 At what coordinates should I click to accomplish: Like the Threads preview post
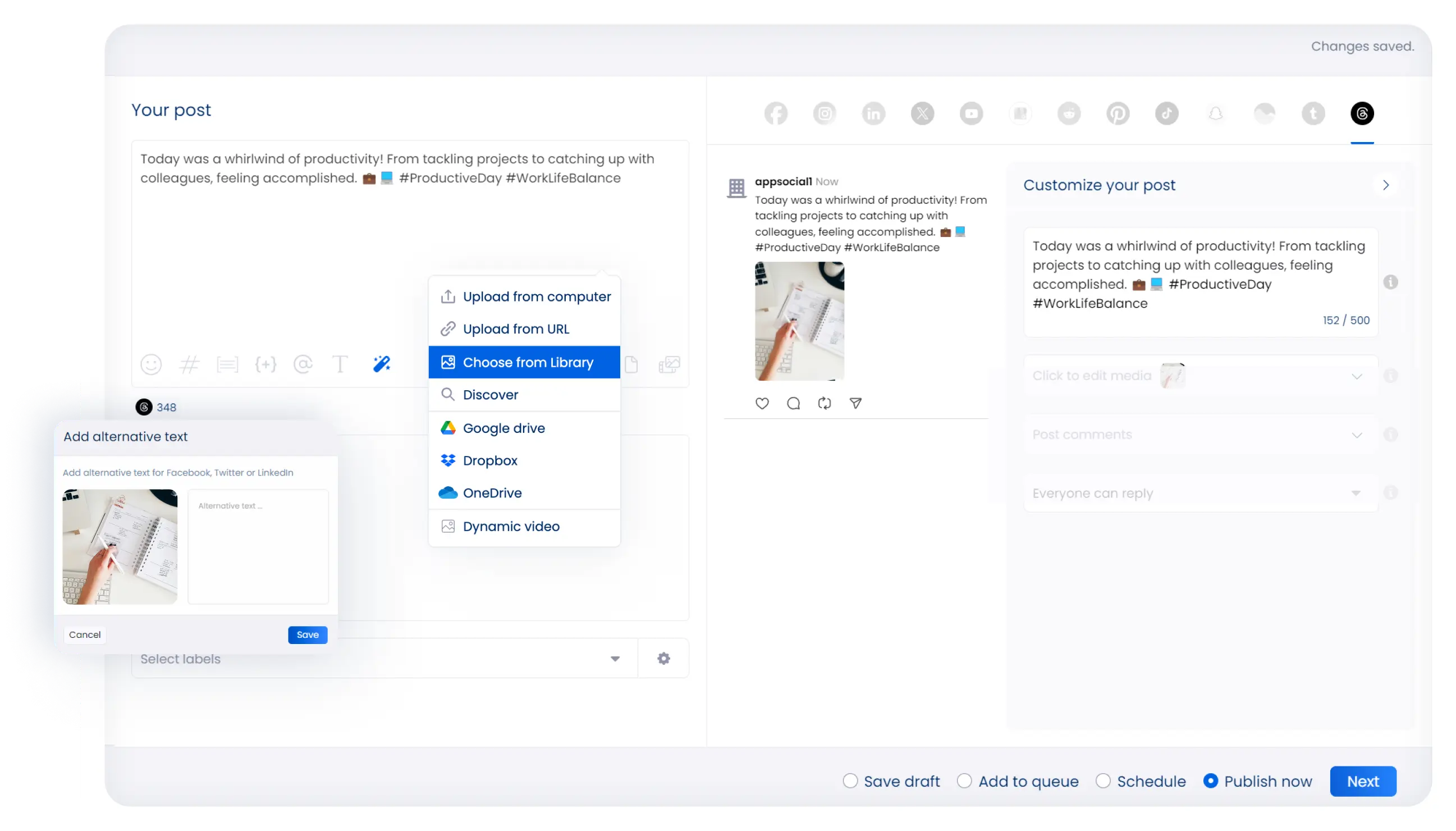[x=762, y=404]
